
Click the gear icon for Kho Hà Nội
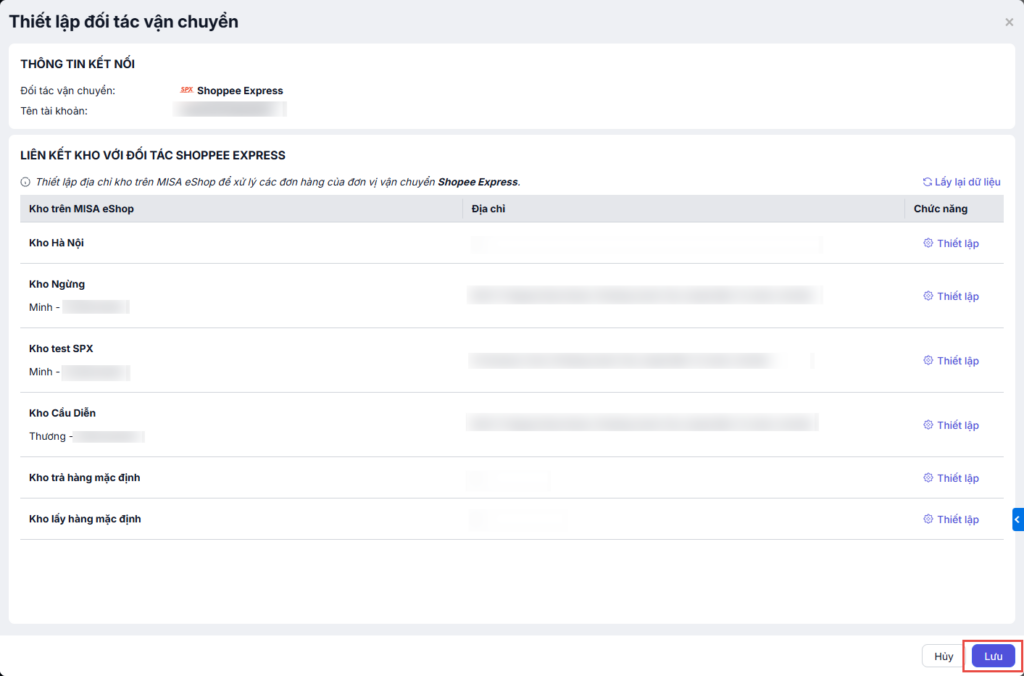pos(928,243)
